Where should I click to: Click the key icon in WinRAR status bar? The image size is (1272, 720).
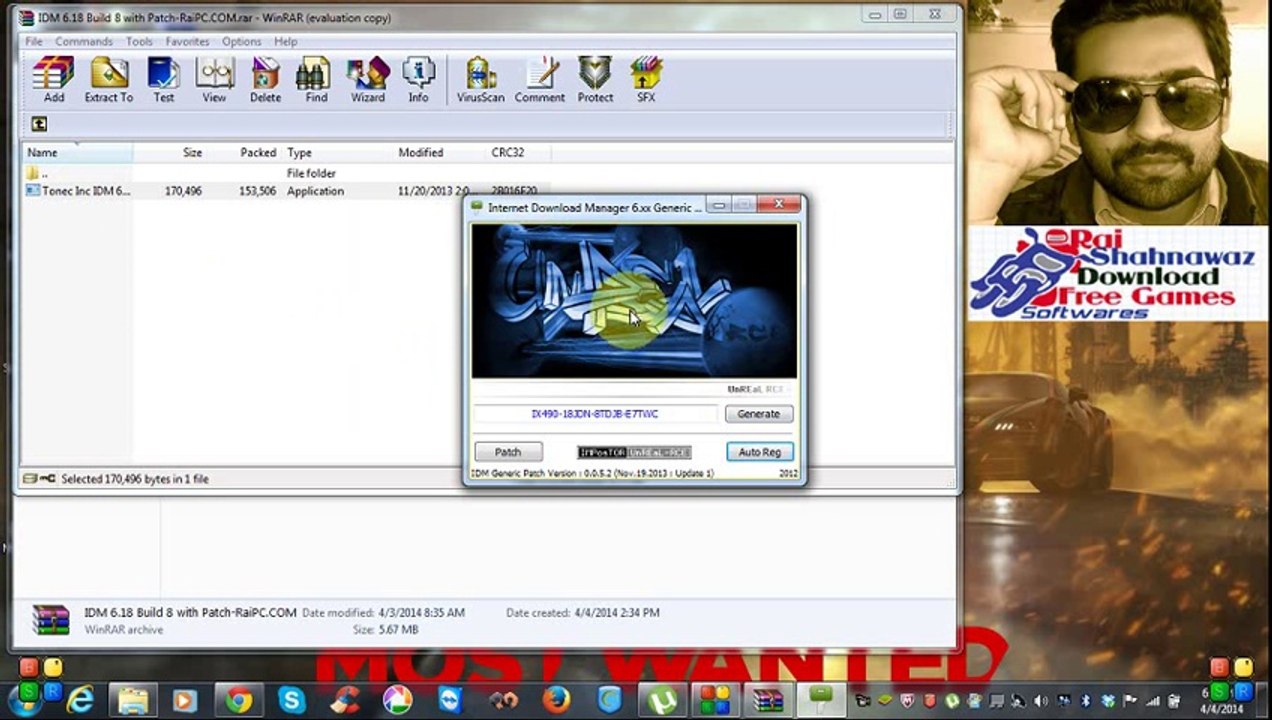tap(48, 479)
